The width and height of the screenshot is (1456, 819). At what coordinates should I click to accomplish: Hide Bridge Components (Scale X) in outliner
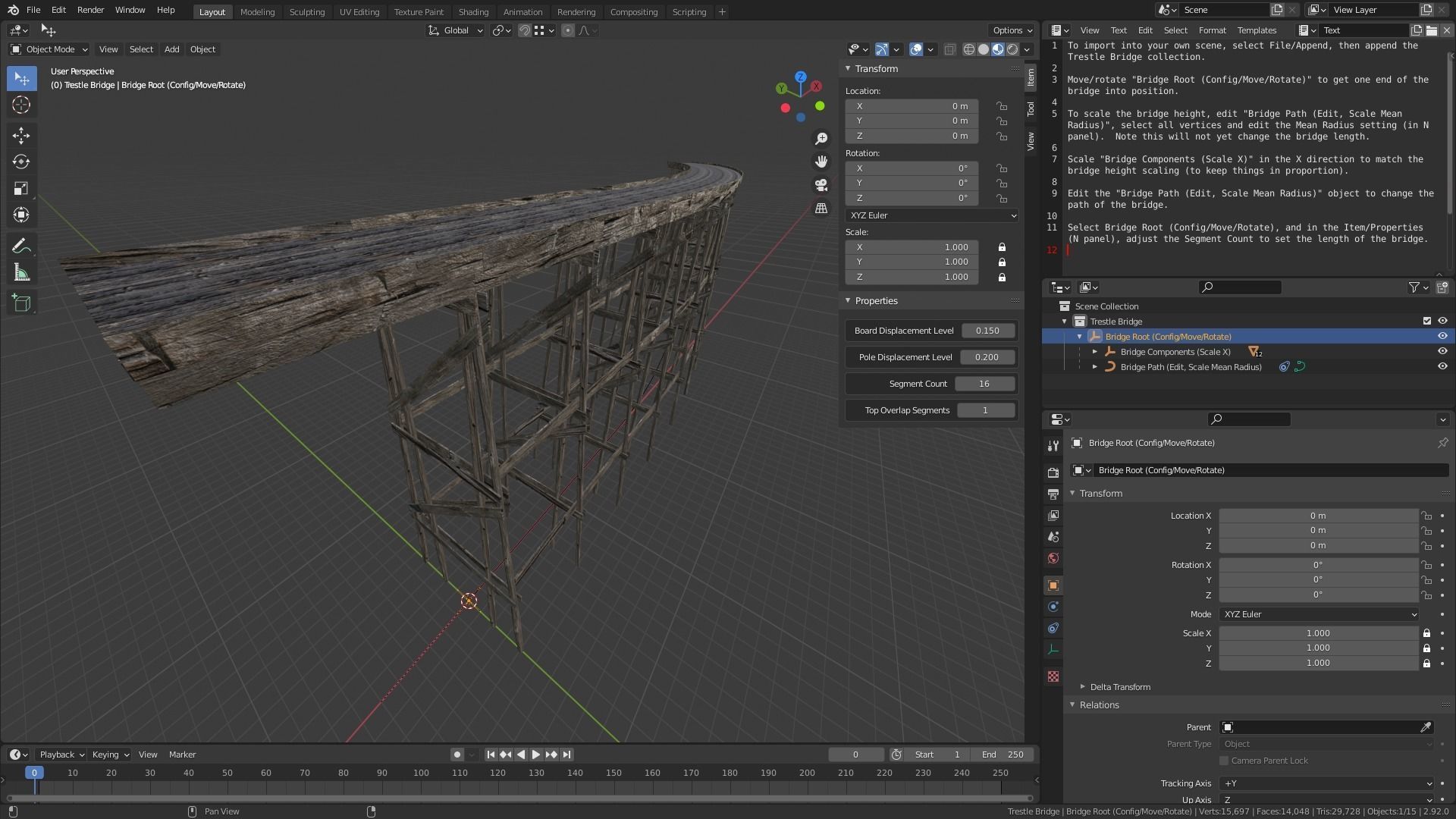click(1442, 351)
